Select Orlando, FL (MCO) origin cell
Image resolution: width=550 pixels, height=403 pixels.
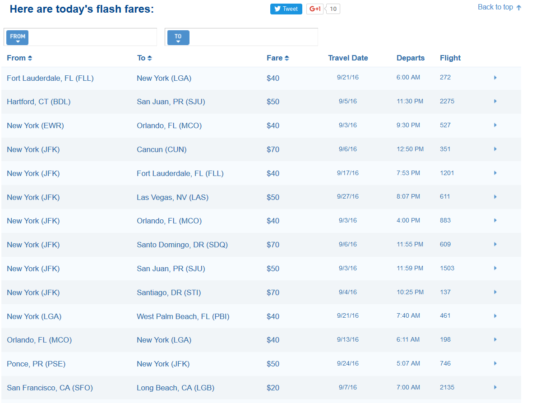[39, 340]
